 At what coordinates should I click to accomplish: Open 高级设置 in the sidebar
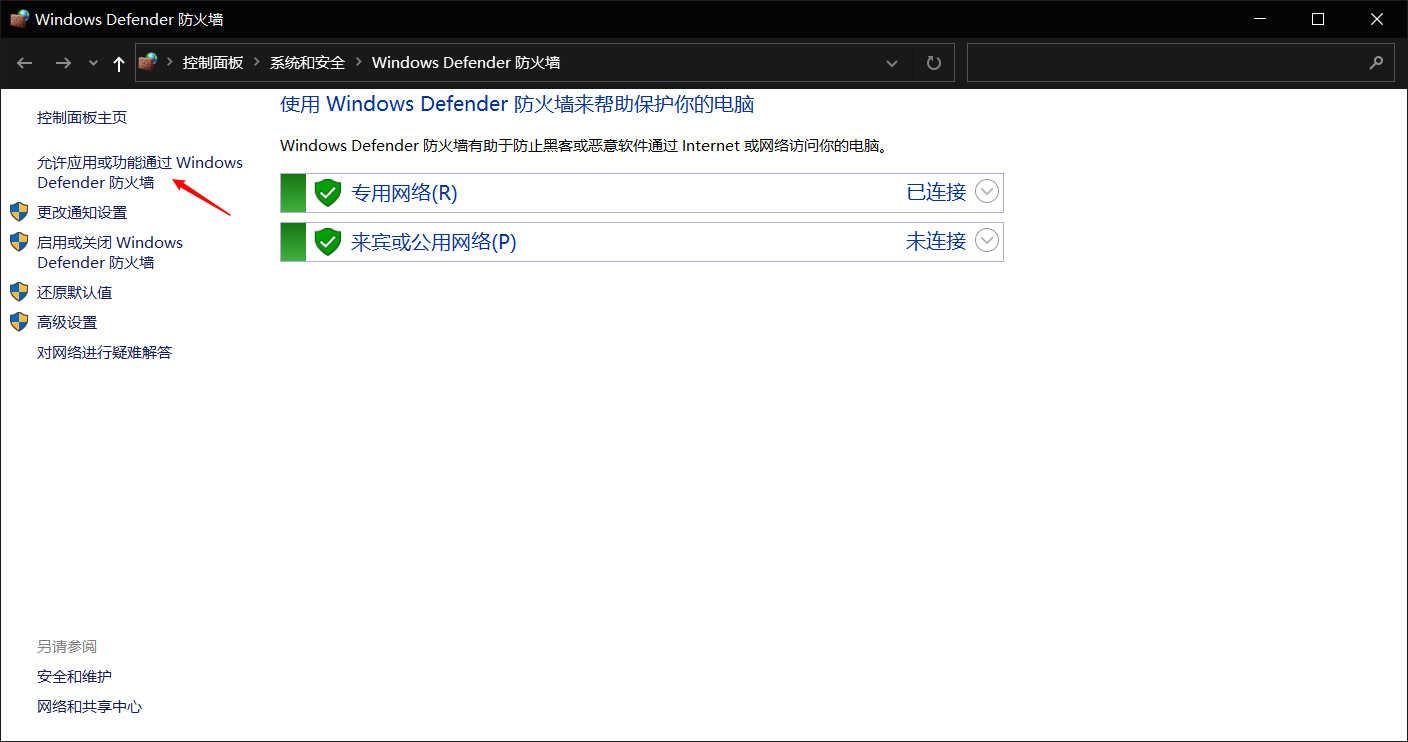(x=67, y=322)
